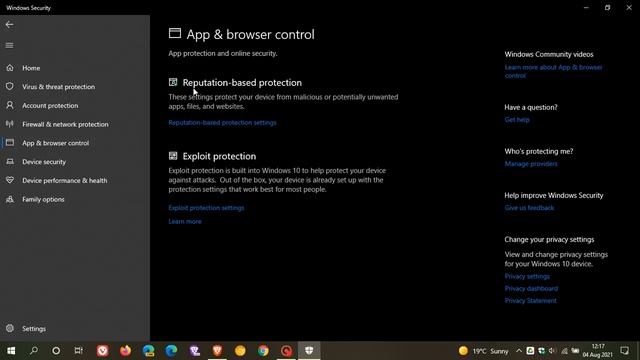Select App & browser control in the sidebar
The width and height of the screenshot is (640, 360).
pyautogui.click(x=56, y=143)
